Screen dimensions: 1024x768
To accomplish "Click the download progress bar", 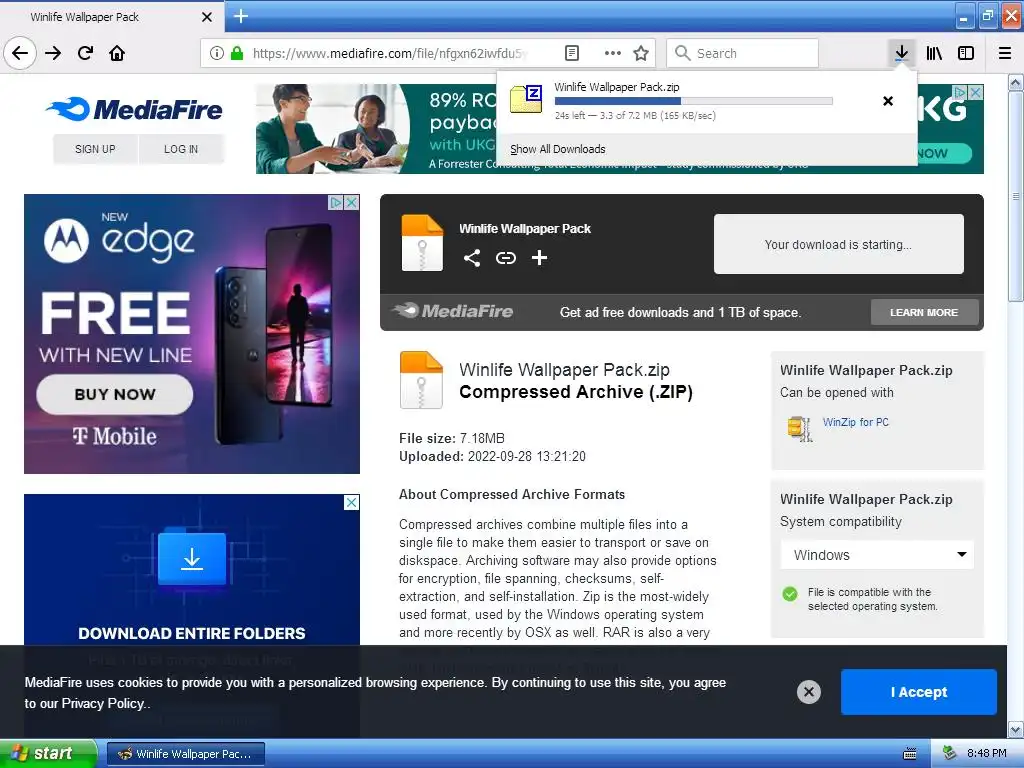I will point(694,101).
